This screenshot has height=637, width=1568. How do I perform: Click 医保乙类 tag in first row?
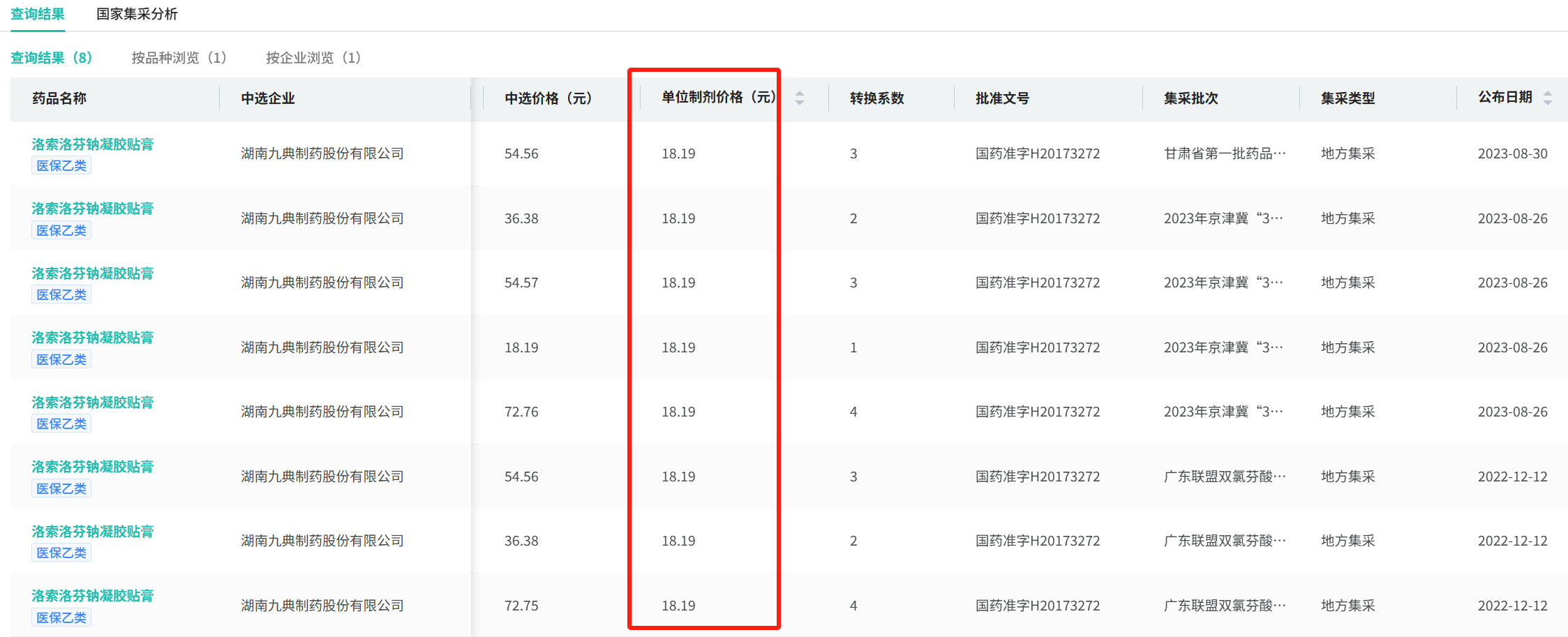pos(61,166)
